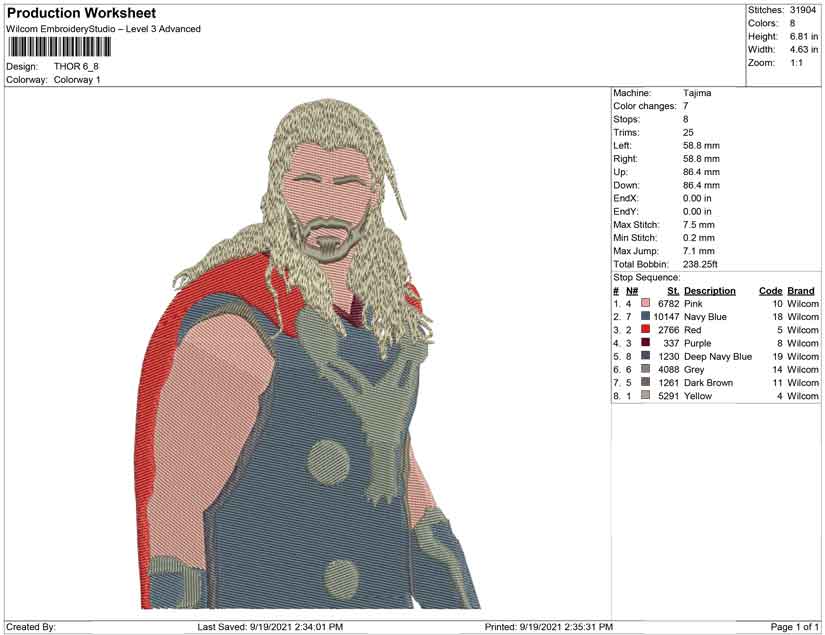
Task: Click the design name 'THOR 6_8'
Action: click(76, 67)
